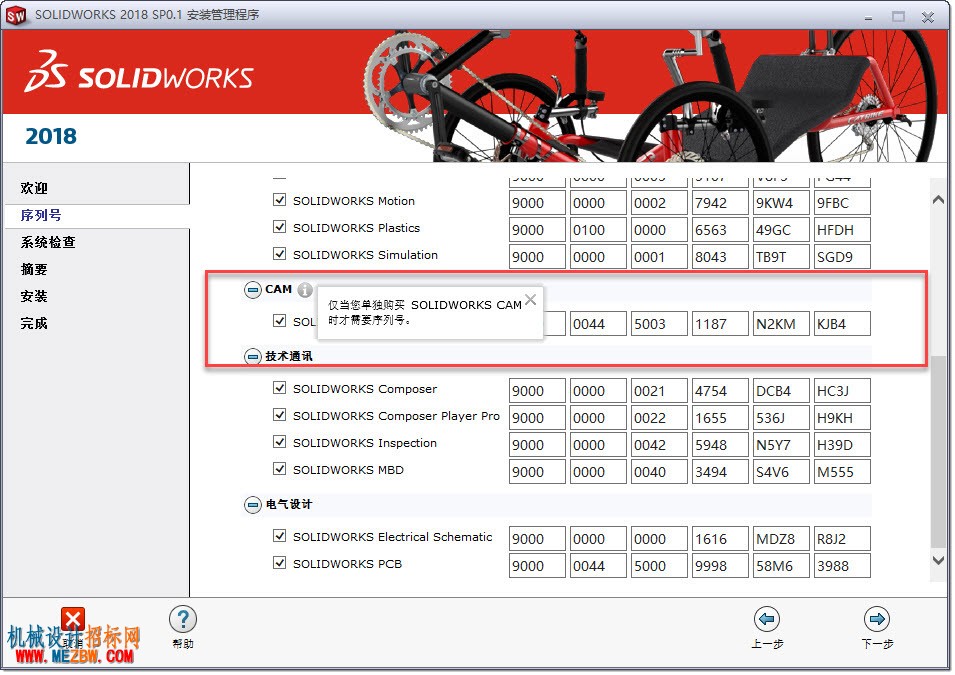
Task: Collapse the 电气设计 section
Action: 253,505
